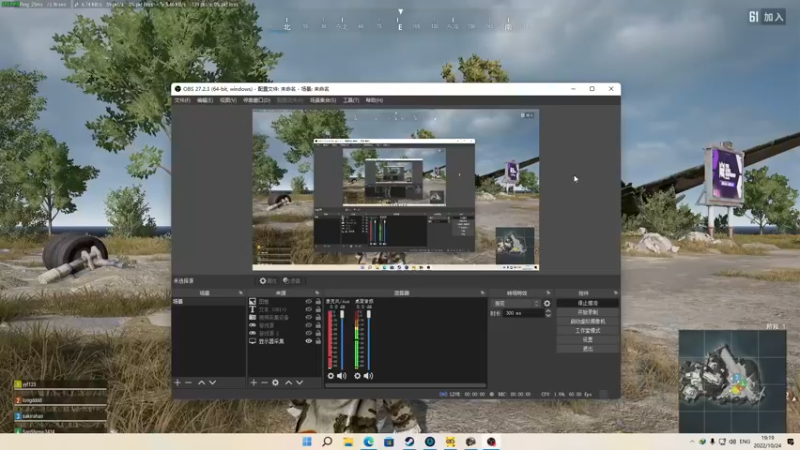Open Microsoft Edge from the taskbar
The width and height of the screenshot is (800, 450).
368,441
